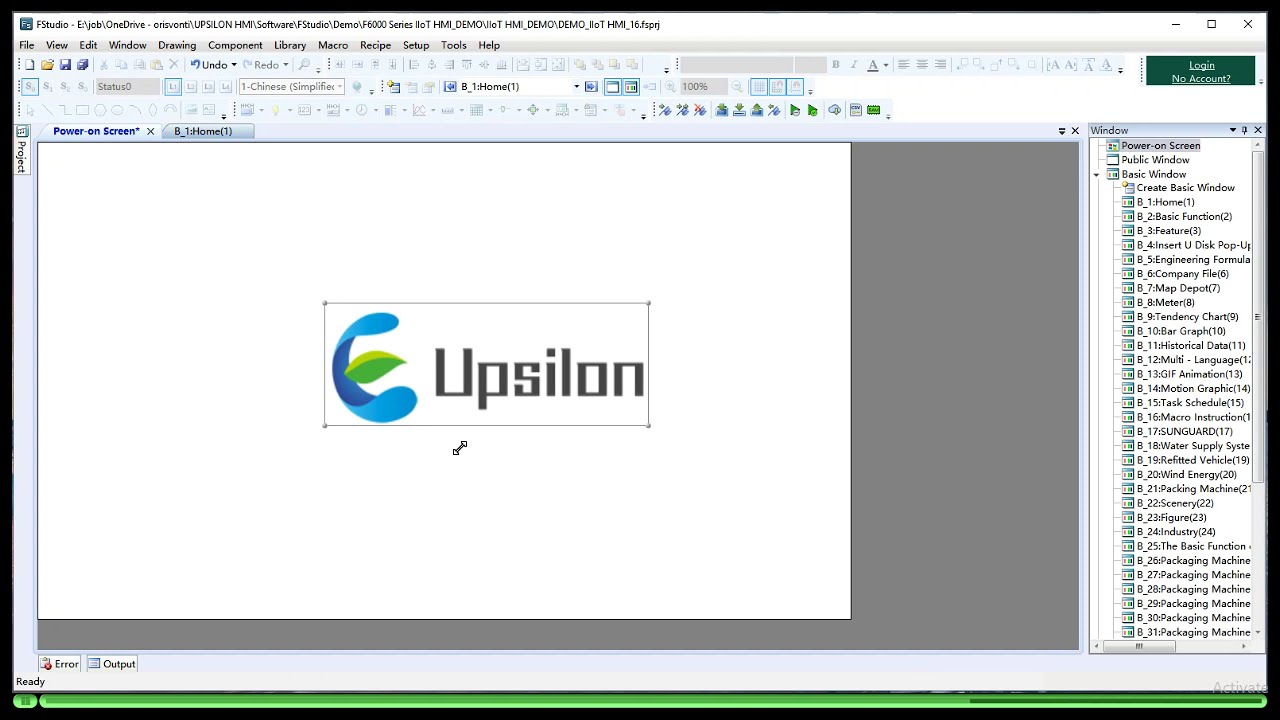Click the Save All icon

[x=83, y=65]
